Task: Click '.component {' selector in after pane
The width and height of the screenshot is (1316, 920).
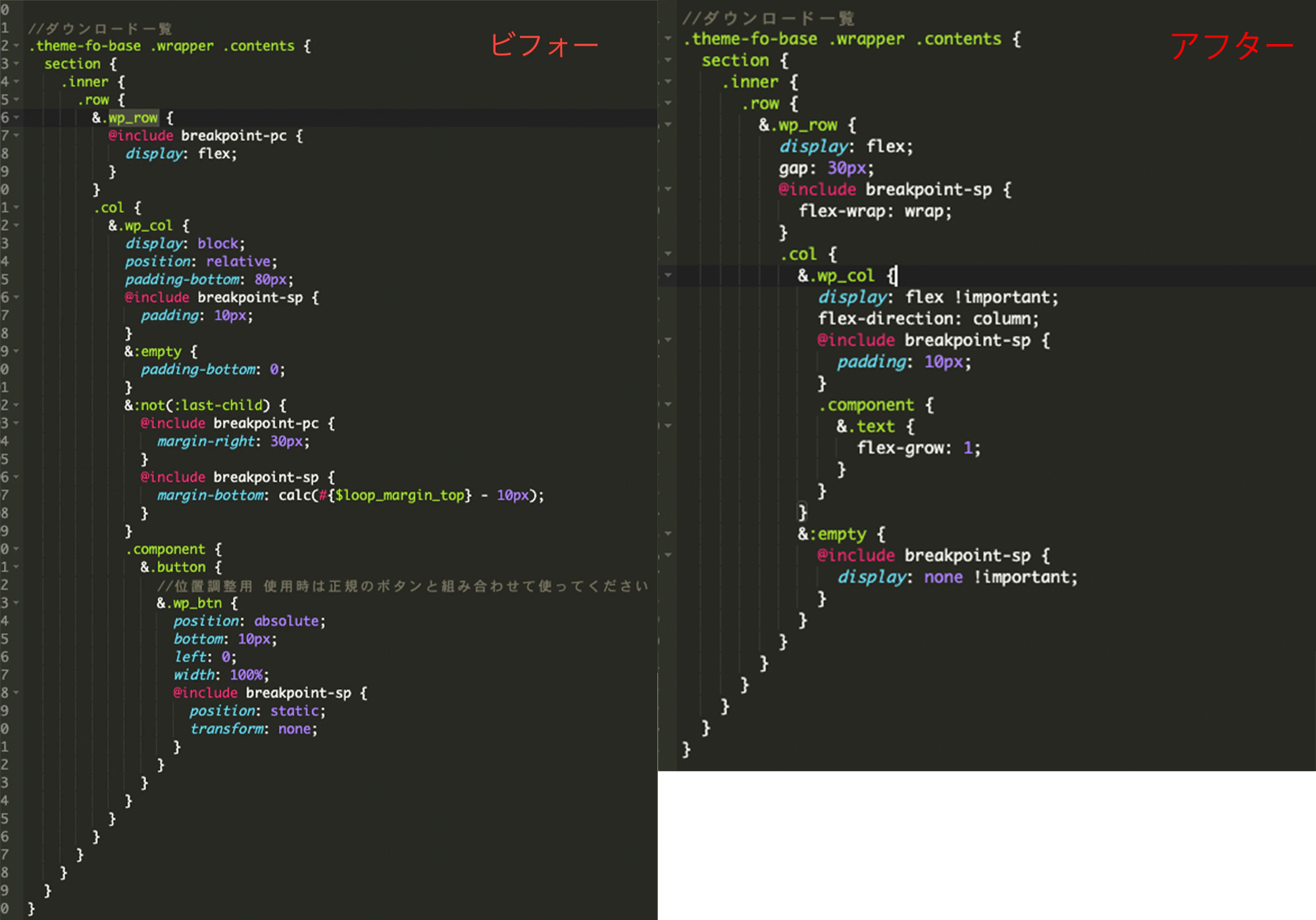Action: (876, 405)
